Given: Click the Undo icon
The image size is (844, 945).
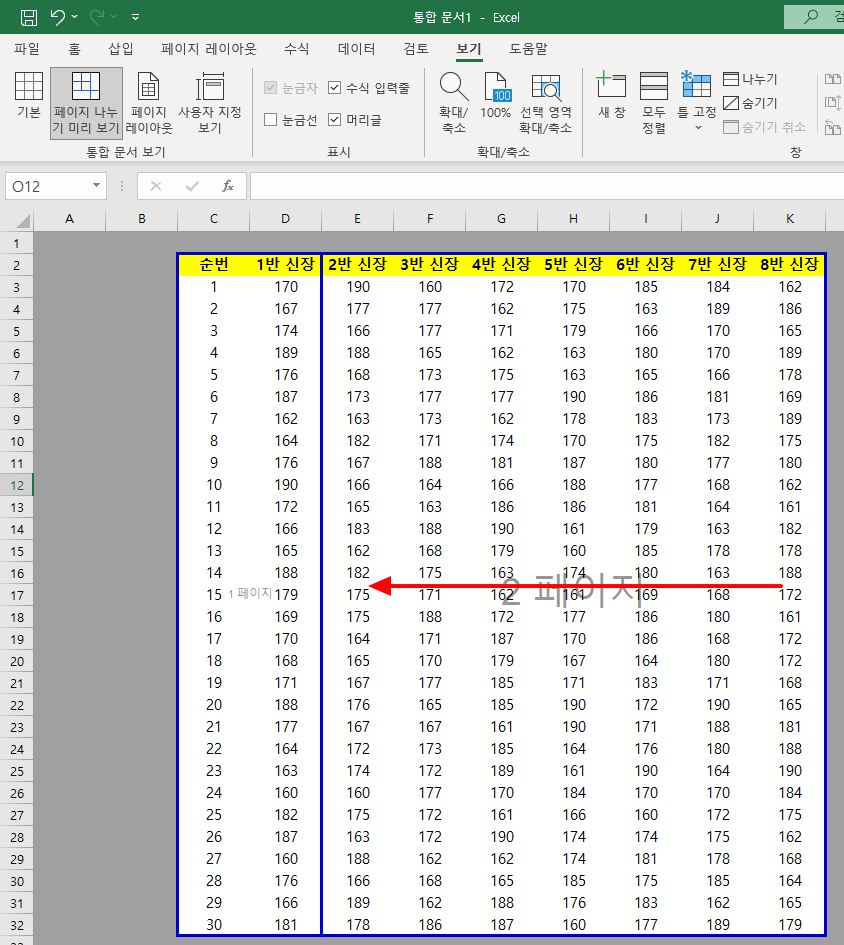Looking at the screenshot, I should click(x=57, y=17).
